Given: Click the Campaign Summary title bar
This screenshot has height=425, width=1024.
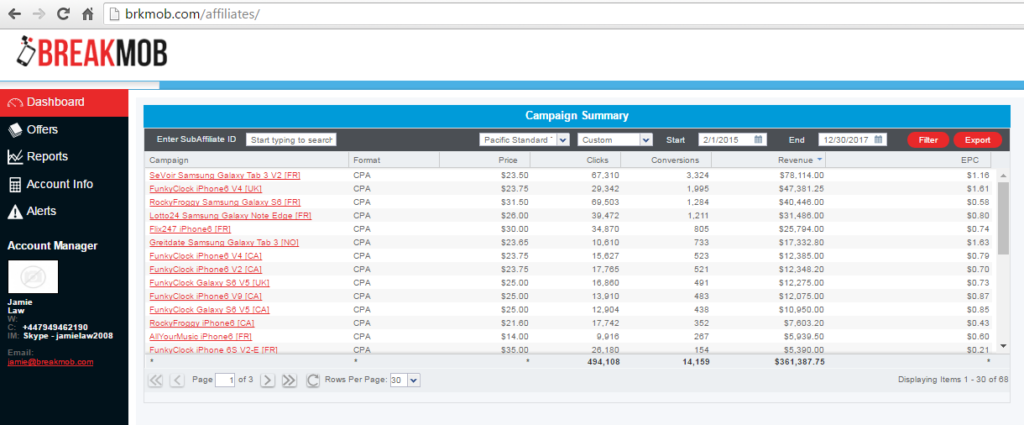Looking at the screenshot, I should coord(577,116).
